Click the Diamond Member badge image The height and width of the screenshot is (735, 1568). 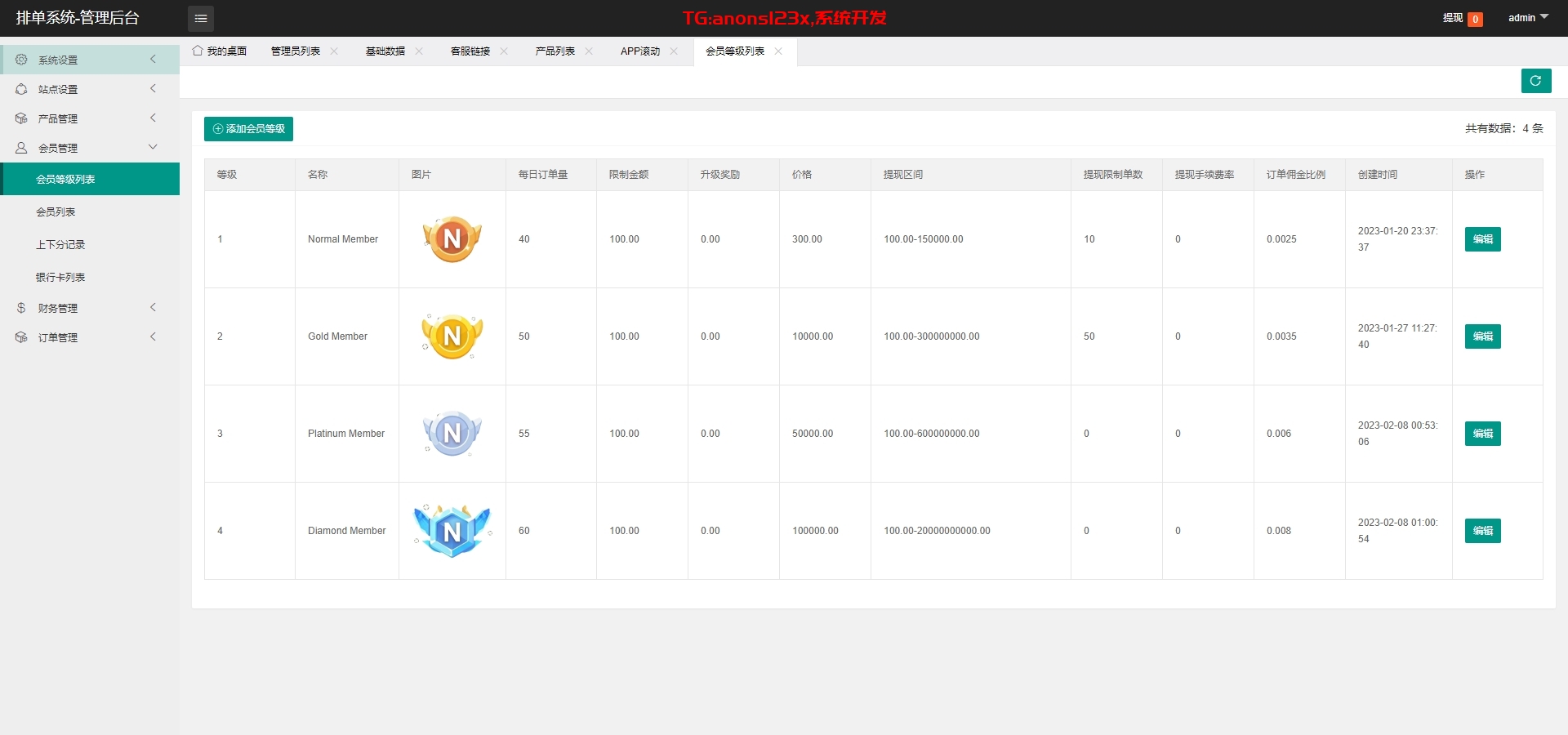452,531
